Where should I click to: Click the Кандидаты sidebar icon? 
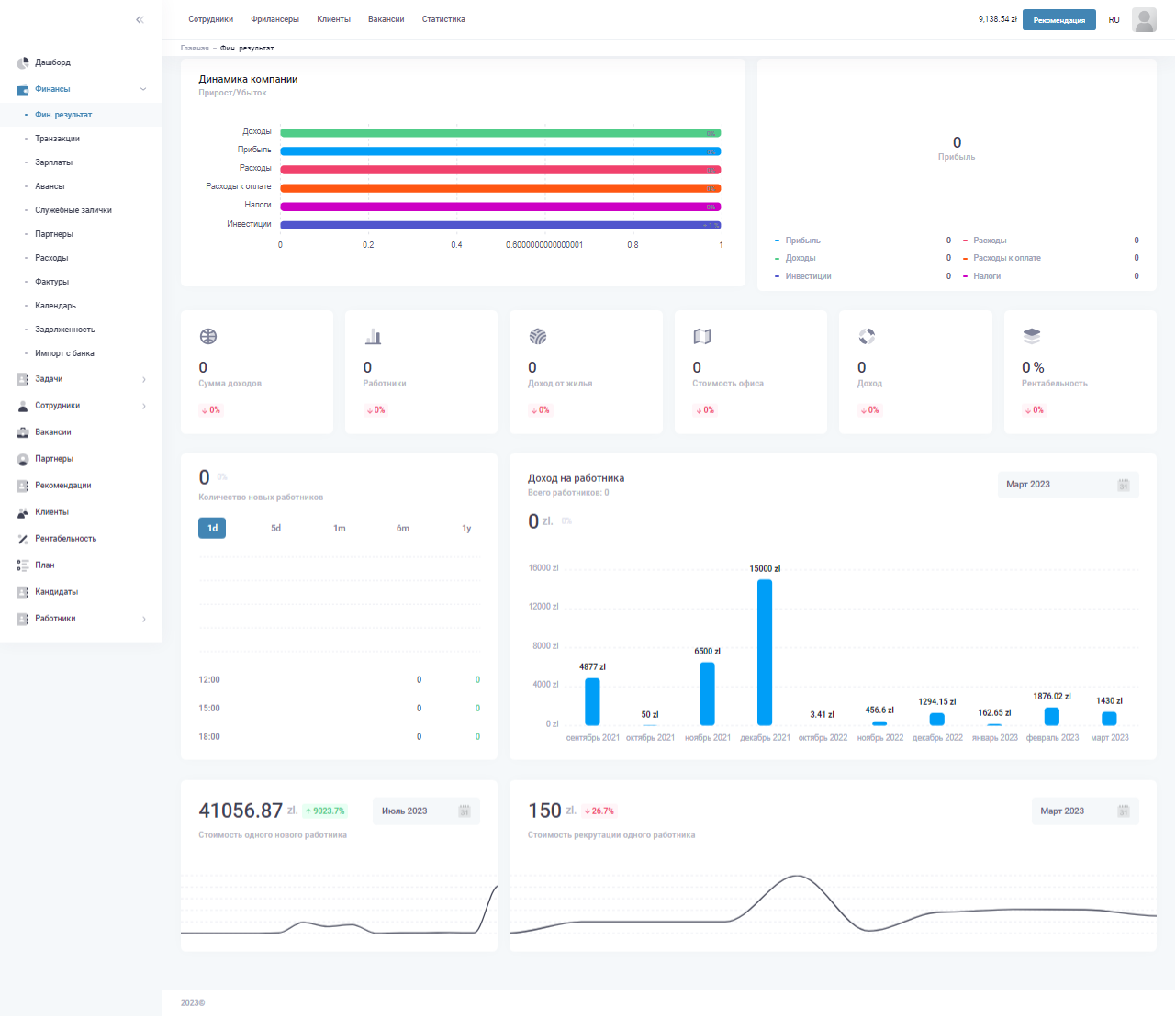(23, 592)
